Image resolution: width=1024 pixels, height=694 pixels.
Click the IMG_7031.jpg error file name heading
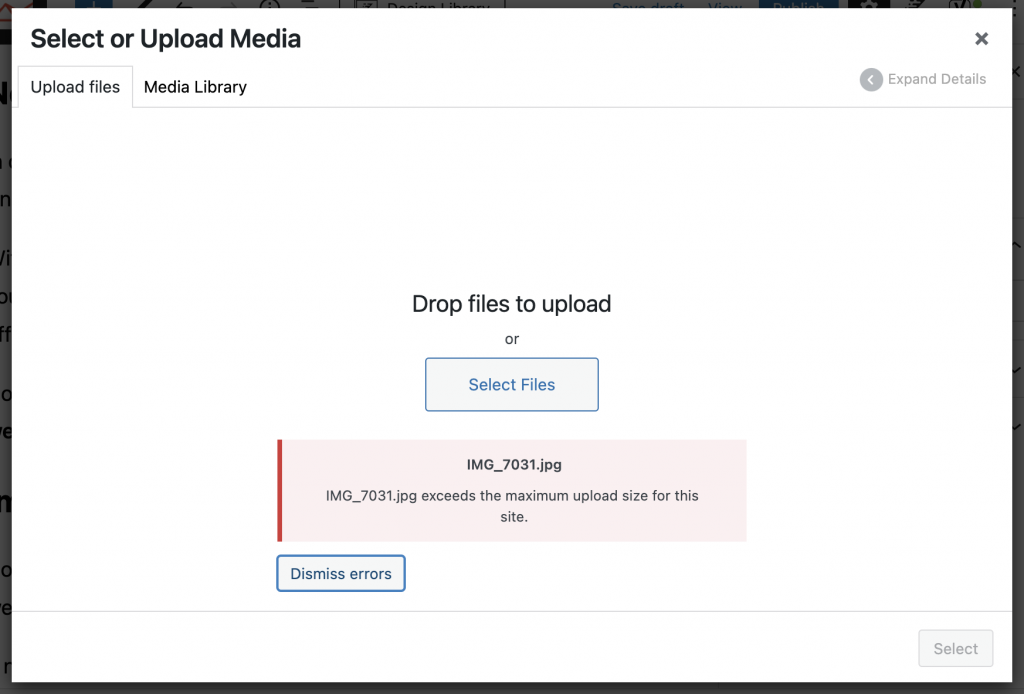pyautogui.click(x=514, y=465)
